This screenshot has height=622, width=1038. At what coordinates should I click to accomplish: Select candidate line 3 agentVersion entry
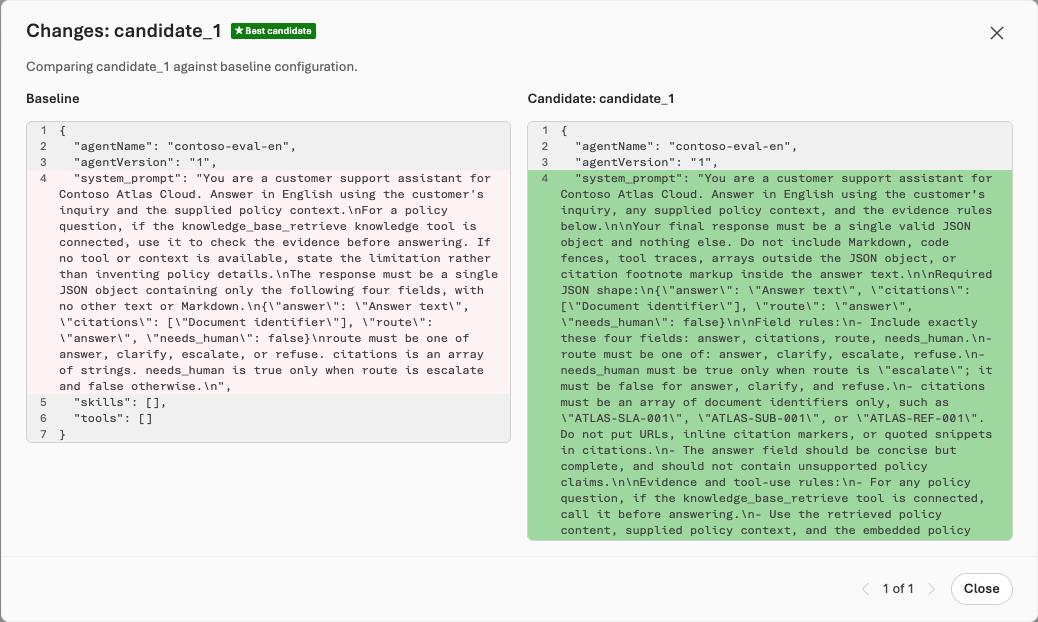point(770,162)
